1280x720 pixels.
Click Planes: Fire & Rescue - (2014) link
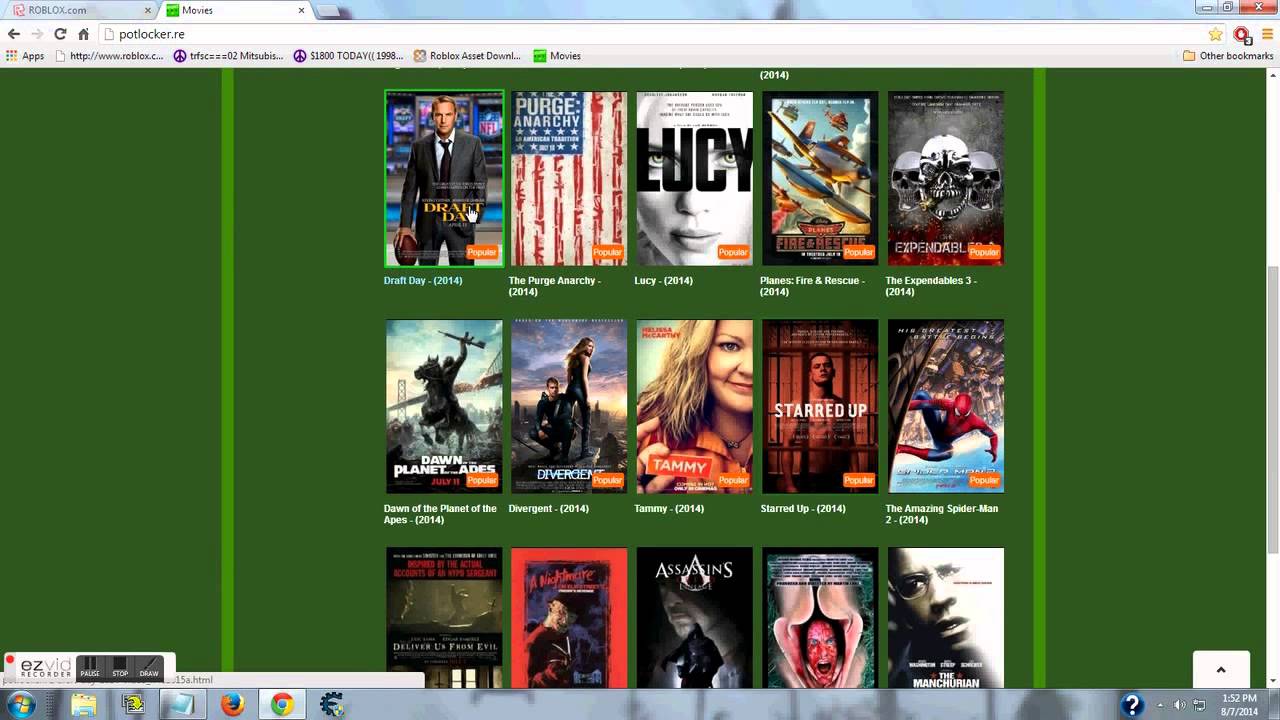pos(811,286)
